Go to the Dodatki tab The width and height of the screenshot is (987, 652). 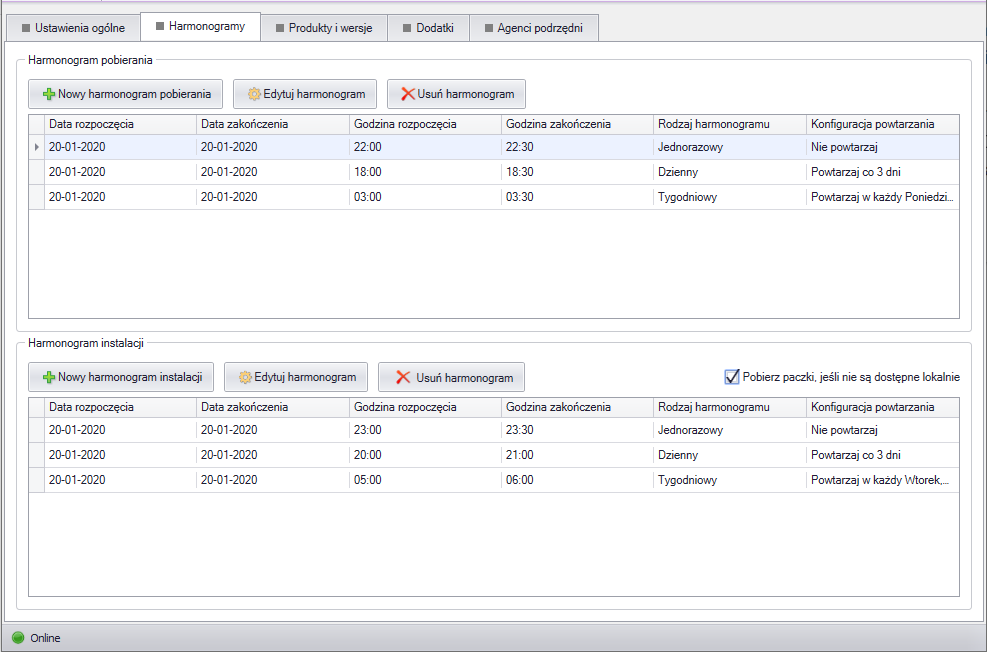[x=428, y=28]
